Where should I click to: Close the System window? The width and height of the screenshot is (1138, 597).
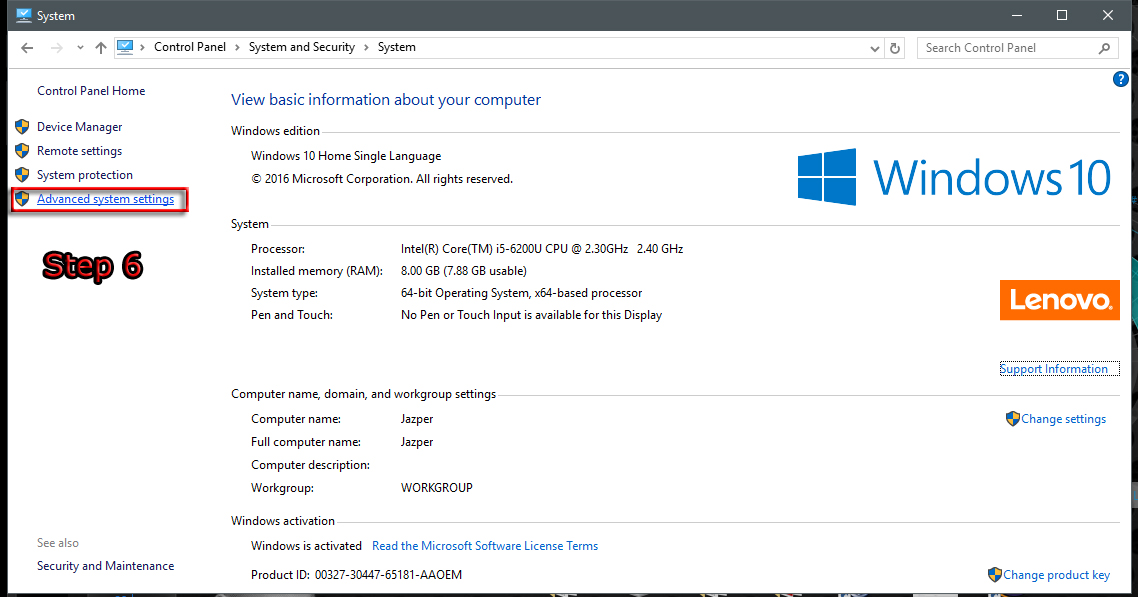(1108, 15)
